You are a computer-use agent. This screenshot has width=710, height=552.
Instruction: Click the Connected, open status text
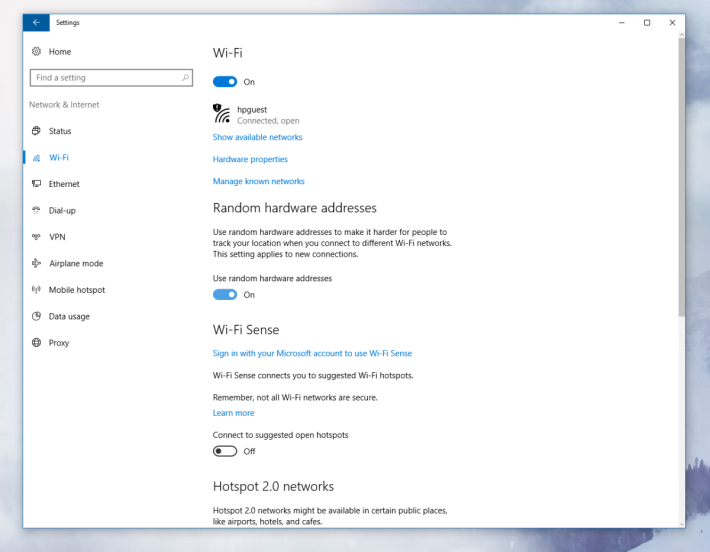click(268, 121)
